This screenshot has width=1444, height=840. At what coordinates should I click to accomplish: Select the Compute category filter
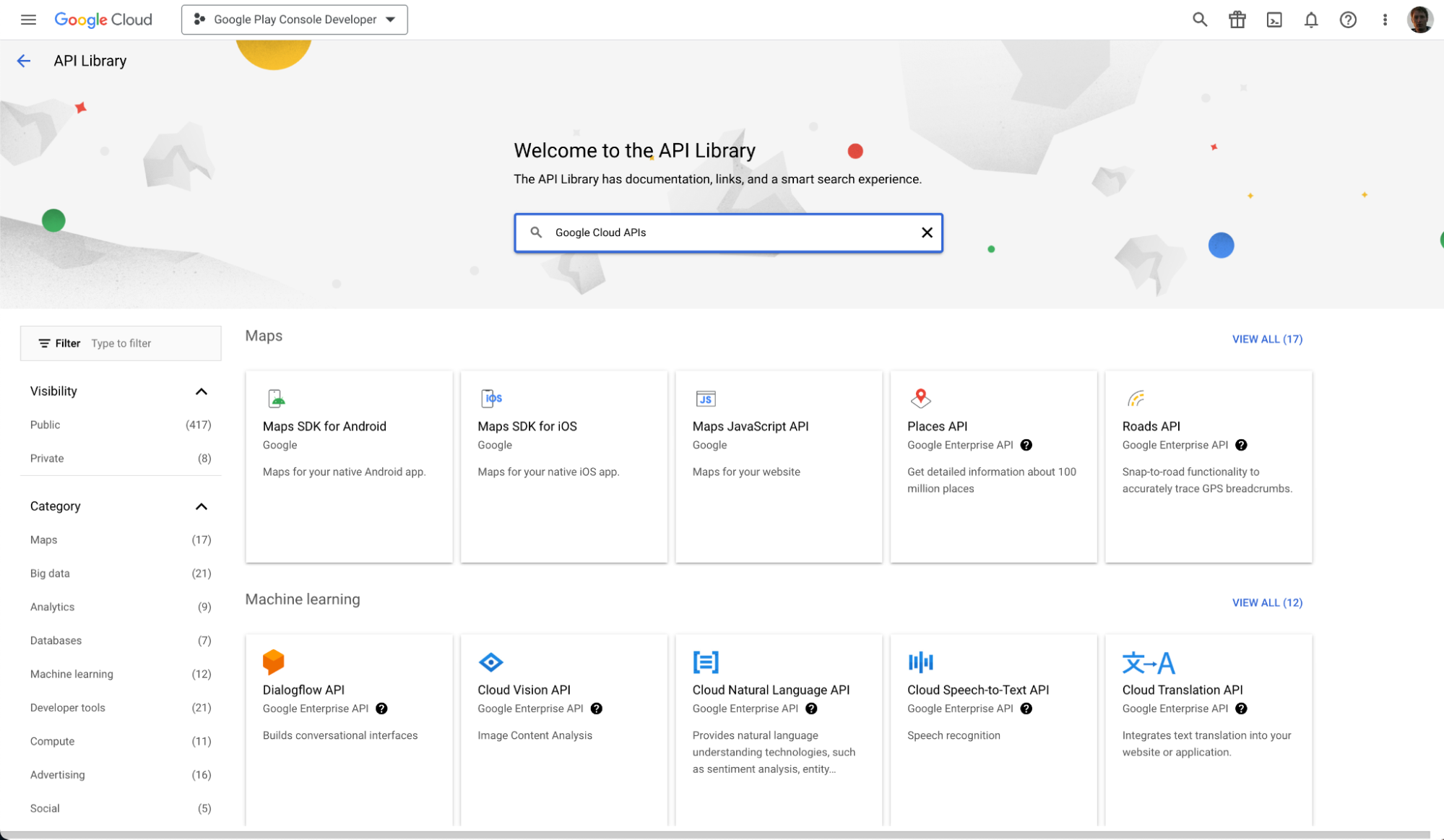click(x=121, y=741)
